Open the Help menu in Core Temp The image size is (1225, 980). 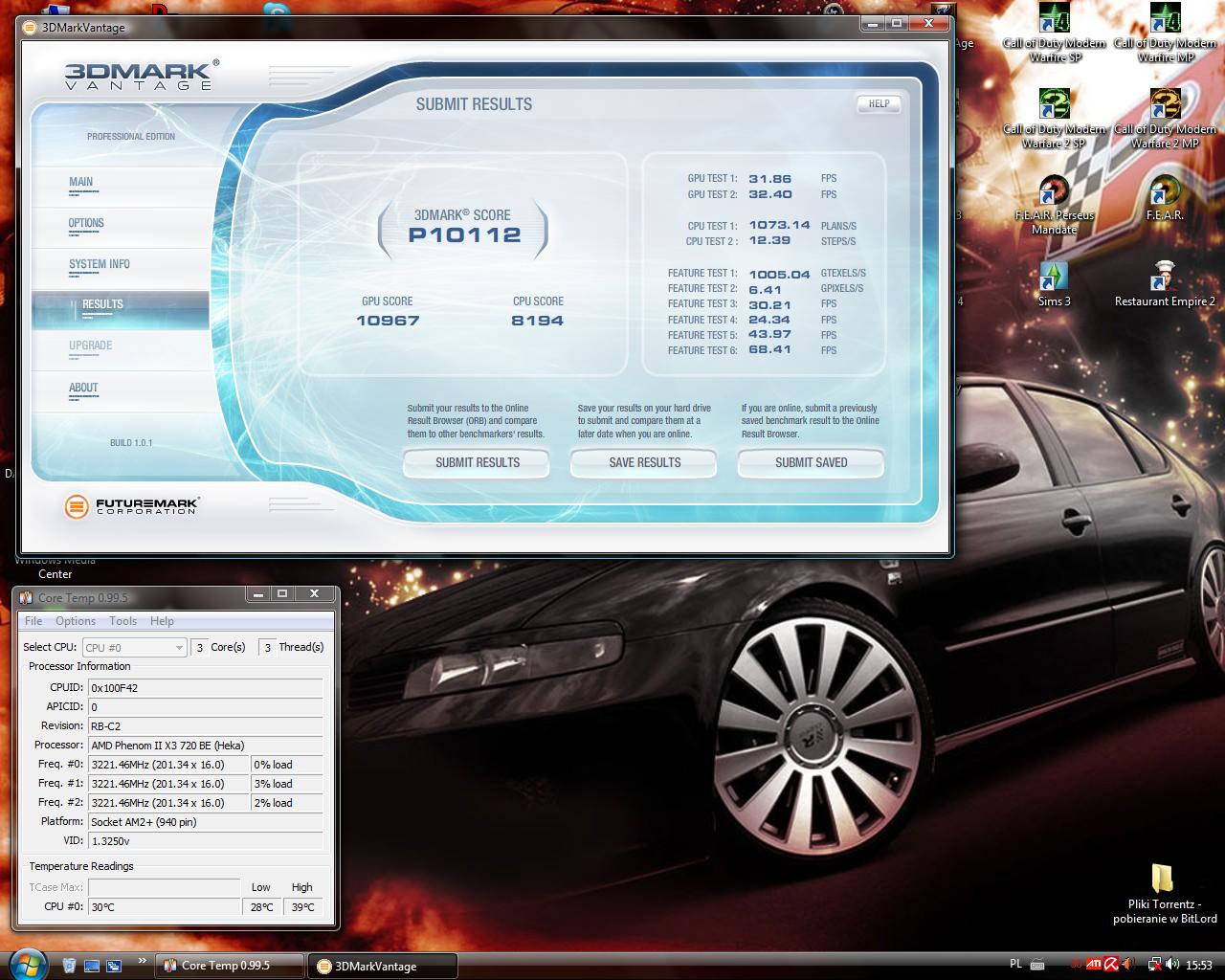(x=162, y=621)
